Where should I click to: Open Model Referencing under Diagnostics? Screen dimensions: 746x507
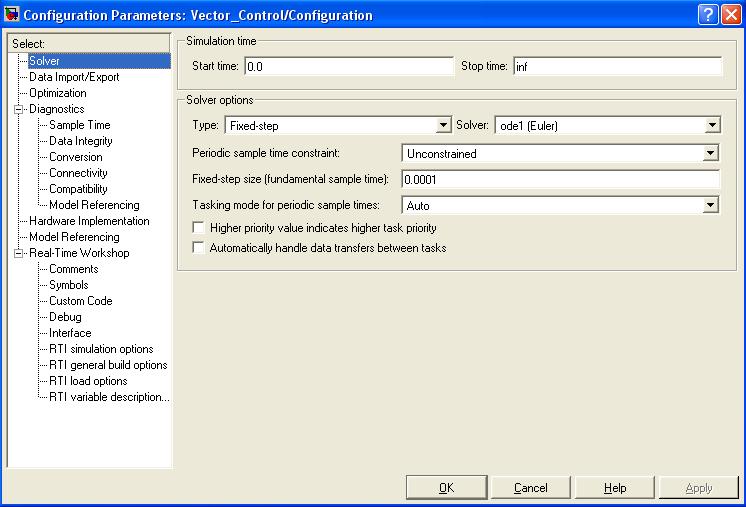(x=94, y=205)
